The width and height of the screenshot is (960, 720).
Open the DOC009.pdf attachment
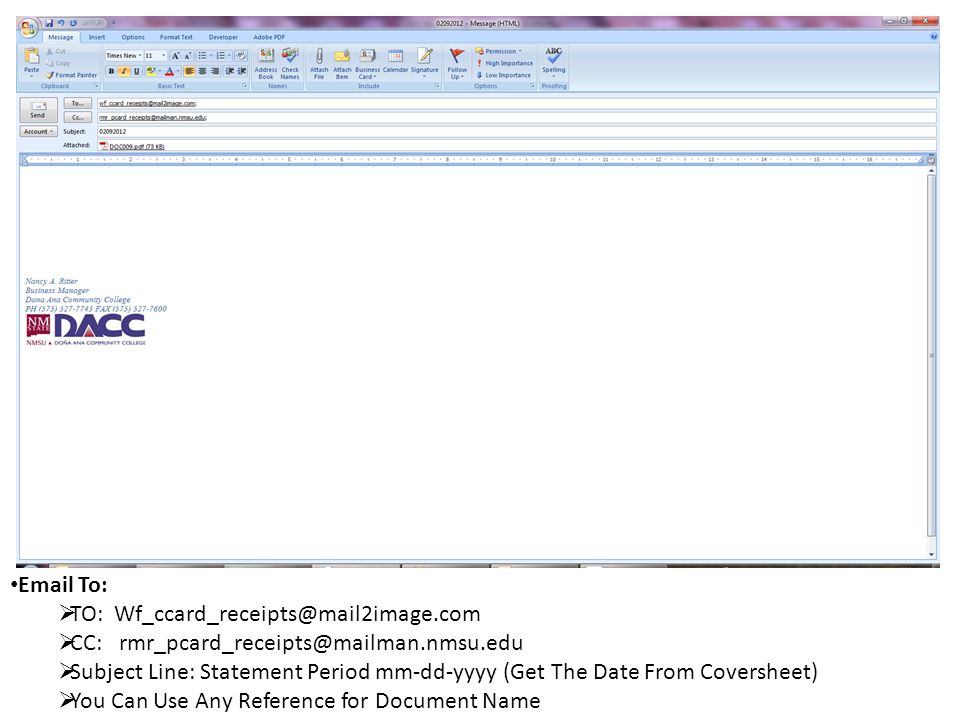(133, 147)
